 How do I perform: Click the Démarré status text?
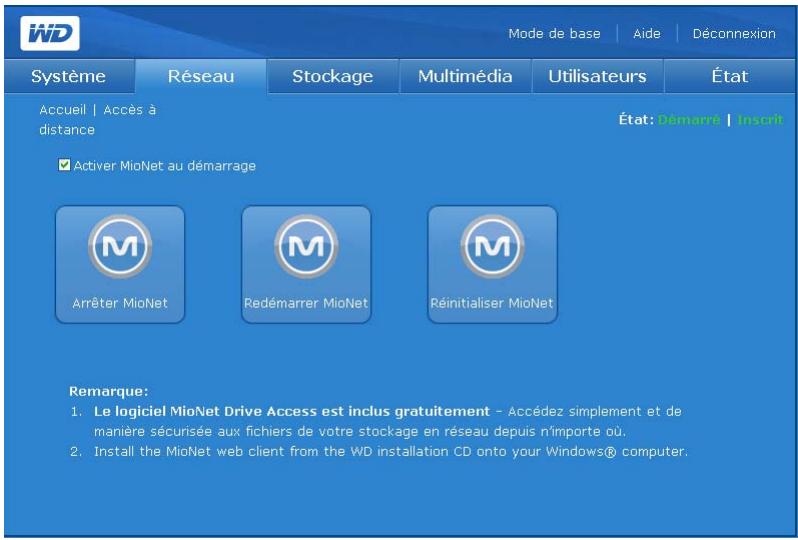(x=689, y=120)
